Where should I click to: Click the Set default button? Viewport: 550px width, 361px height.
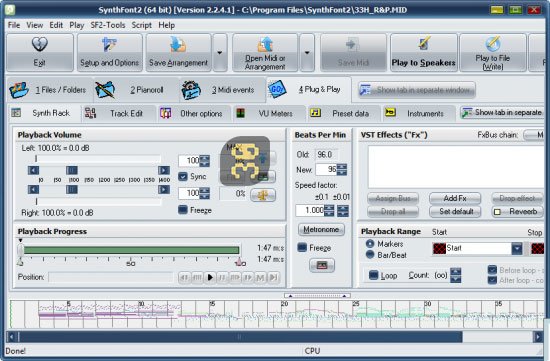pyautogui.click(x=455, y=212)
